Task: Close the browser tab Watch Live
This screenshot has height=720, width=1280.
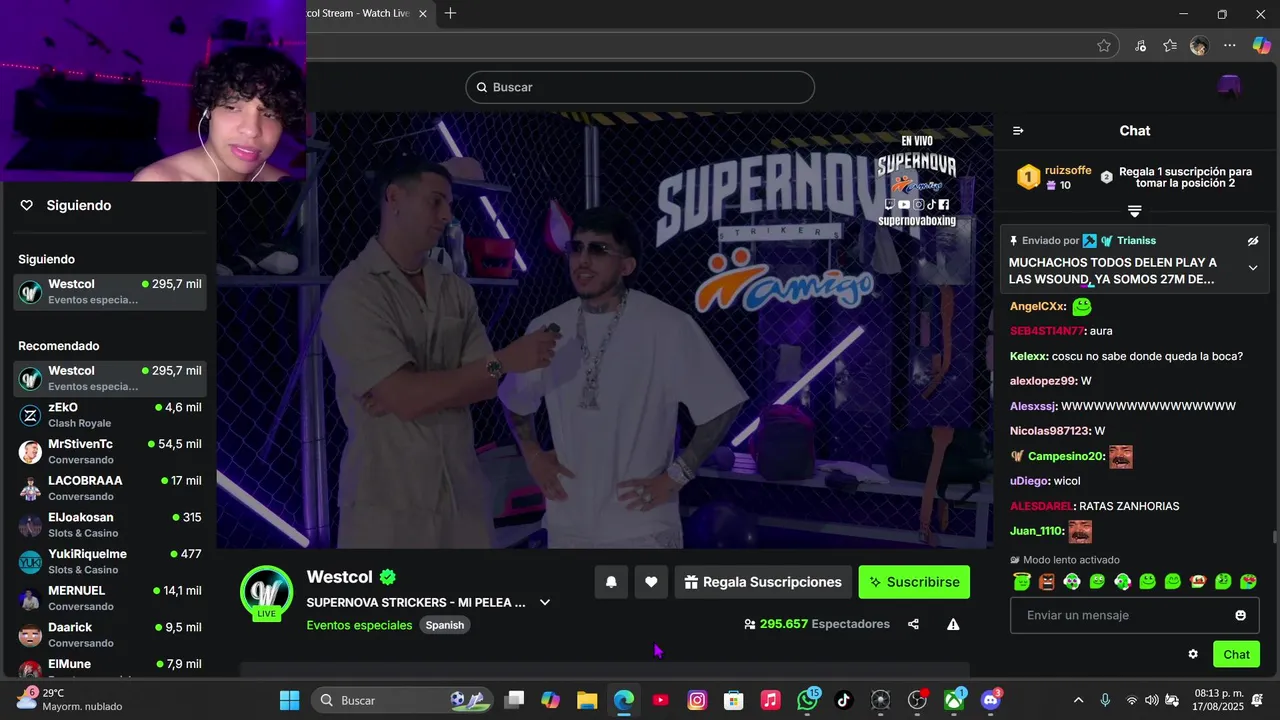Action: 423,13
